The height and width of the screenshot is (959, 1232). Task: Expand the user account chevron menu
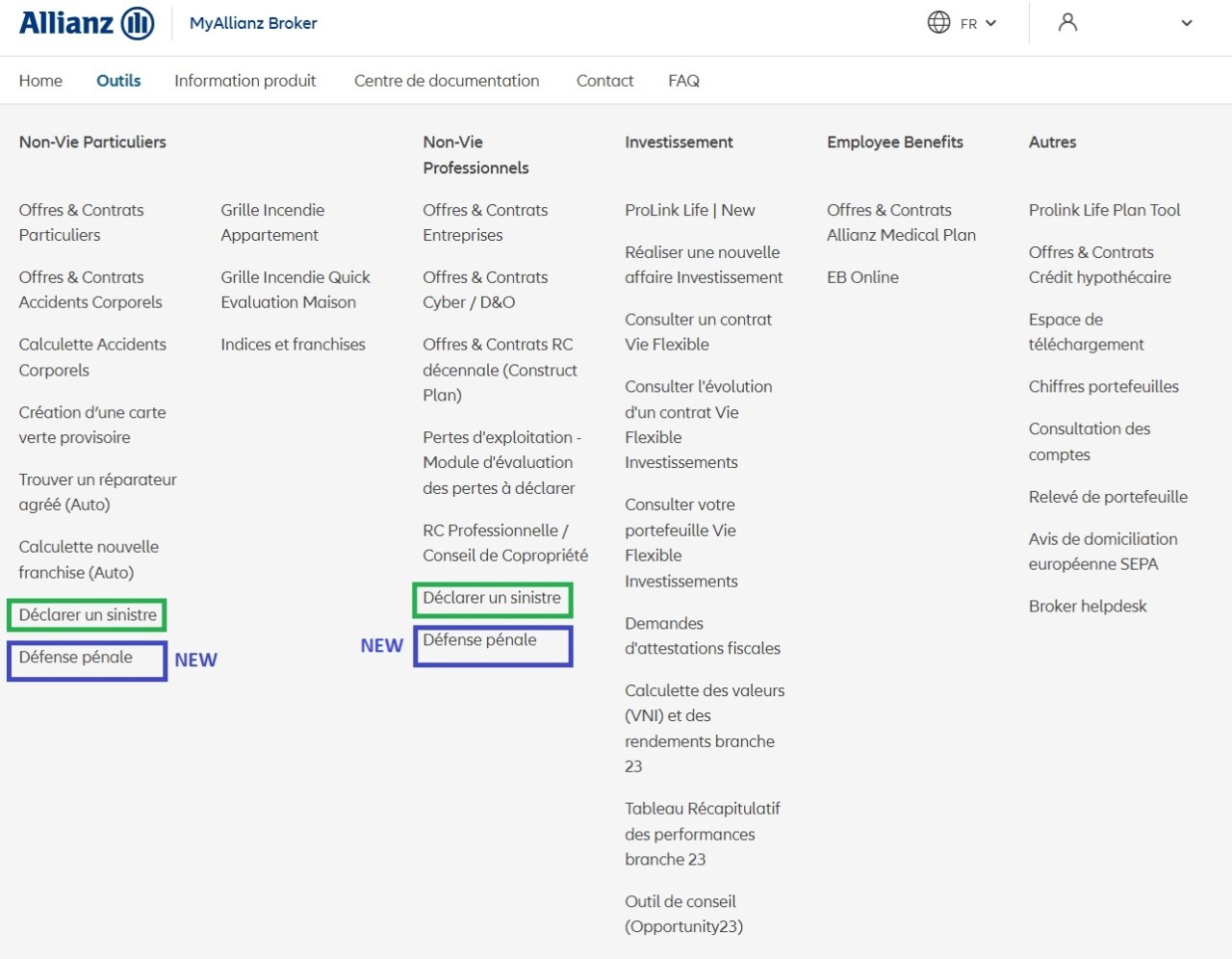(1186, 23)
